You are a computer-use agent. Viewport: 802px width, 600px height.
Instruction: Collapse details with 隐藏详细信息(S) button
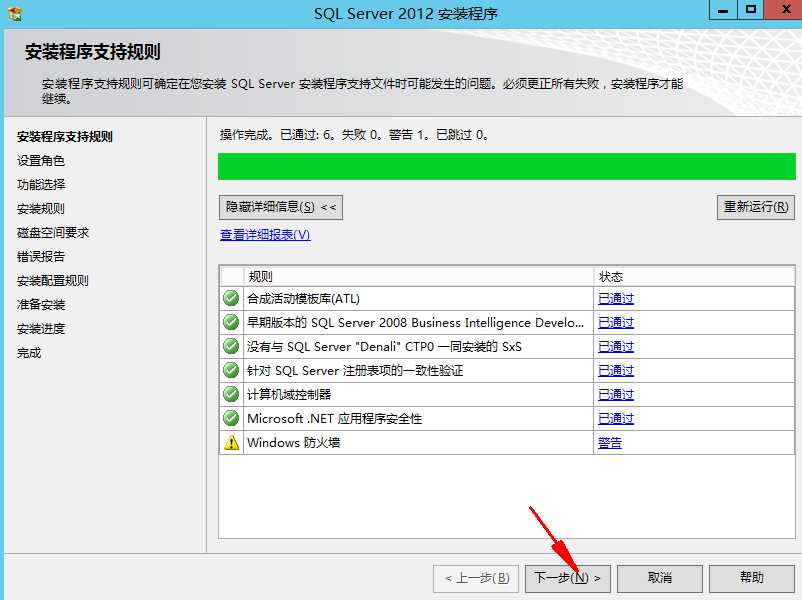281,207
